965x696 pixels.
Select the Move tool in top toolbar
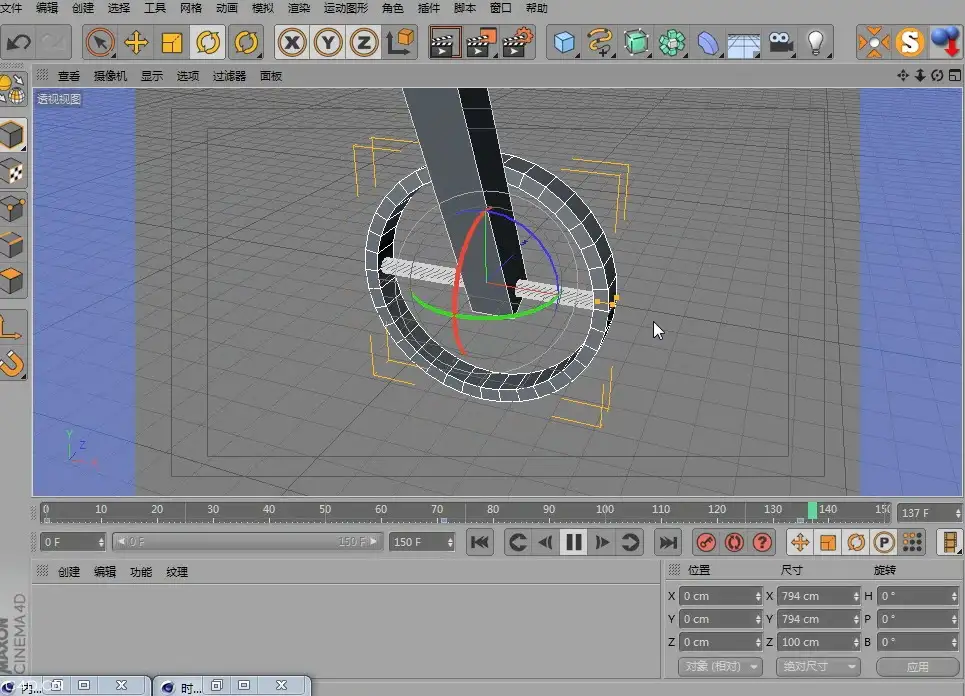click(x=135, y=42)
